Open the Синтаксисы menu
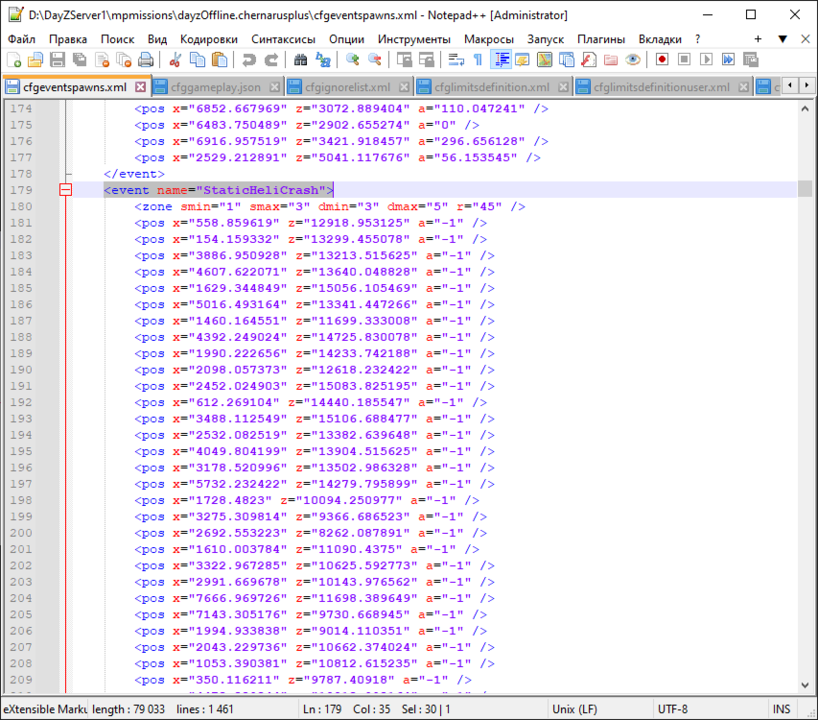Screen dimensions: 818x720 pyautogui.click(x=283, y=39)
